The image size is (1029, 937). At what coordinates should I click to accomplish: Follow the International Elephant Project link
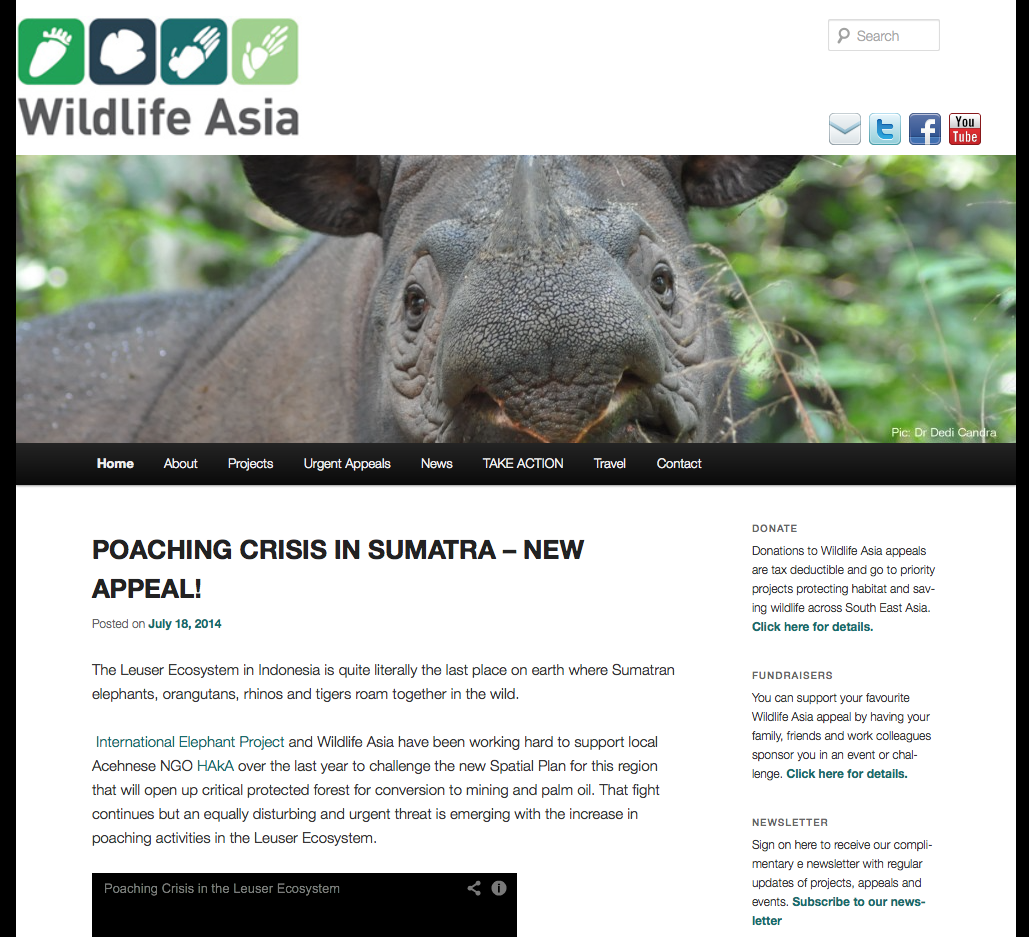pyautogui.click(x=190, y=741)
